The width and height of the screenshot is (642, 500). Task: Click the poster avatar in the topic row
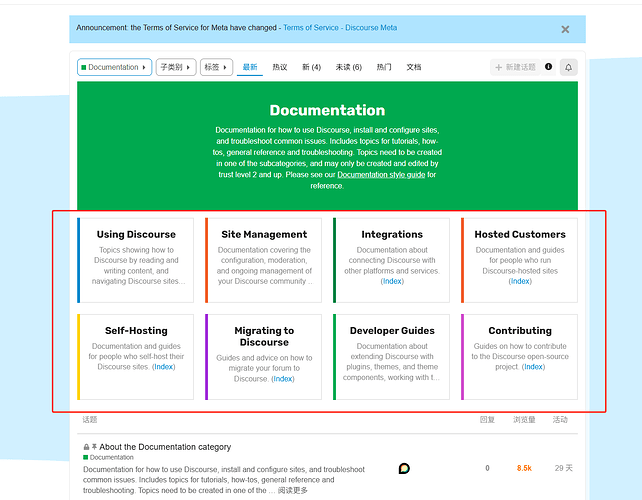[x=404, y=468]
